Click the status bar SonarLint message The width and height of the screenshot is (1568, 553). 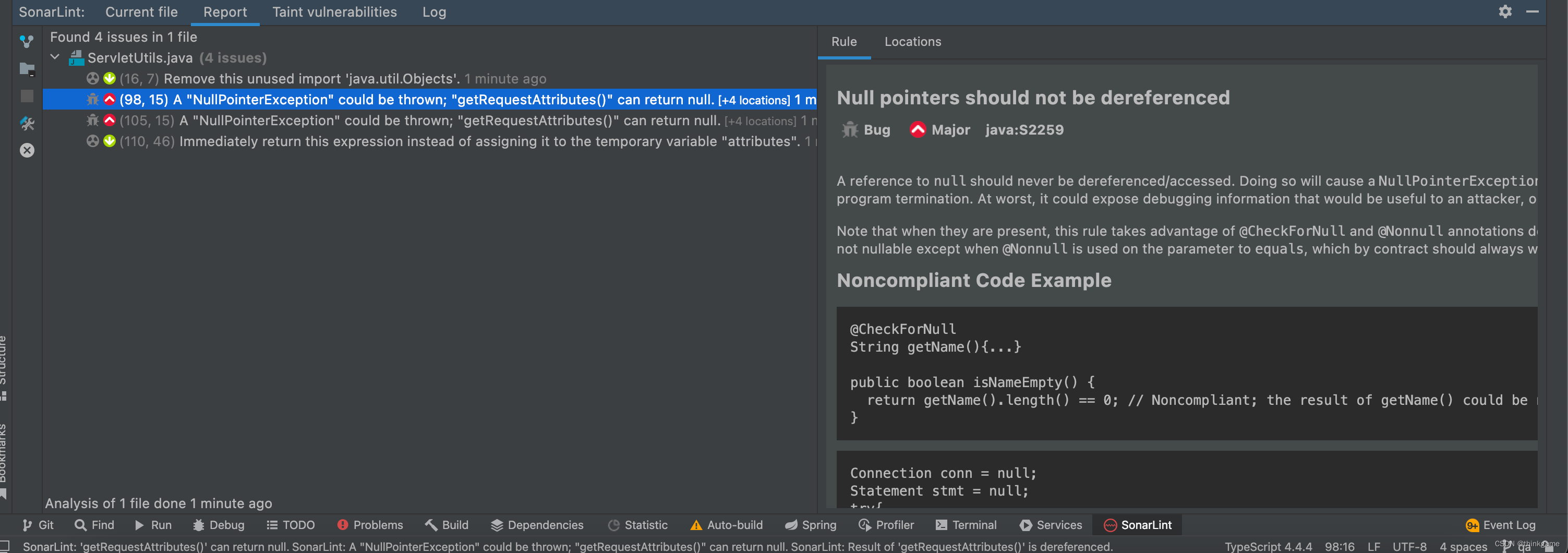[x=568, y=546]
